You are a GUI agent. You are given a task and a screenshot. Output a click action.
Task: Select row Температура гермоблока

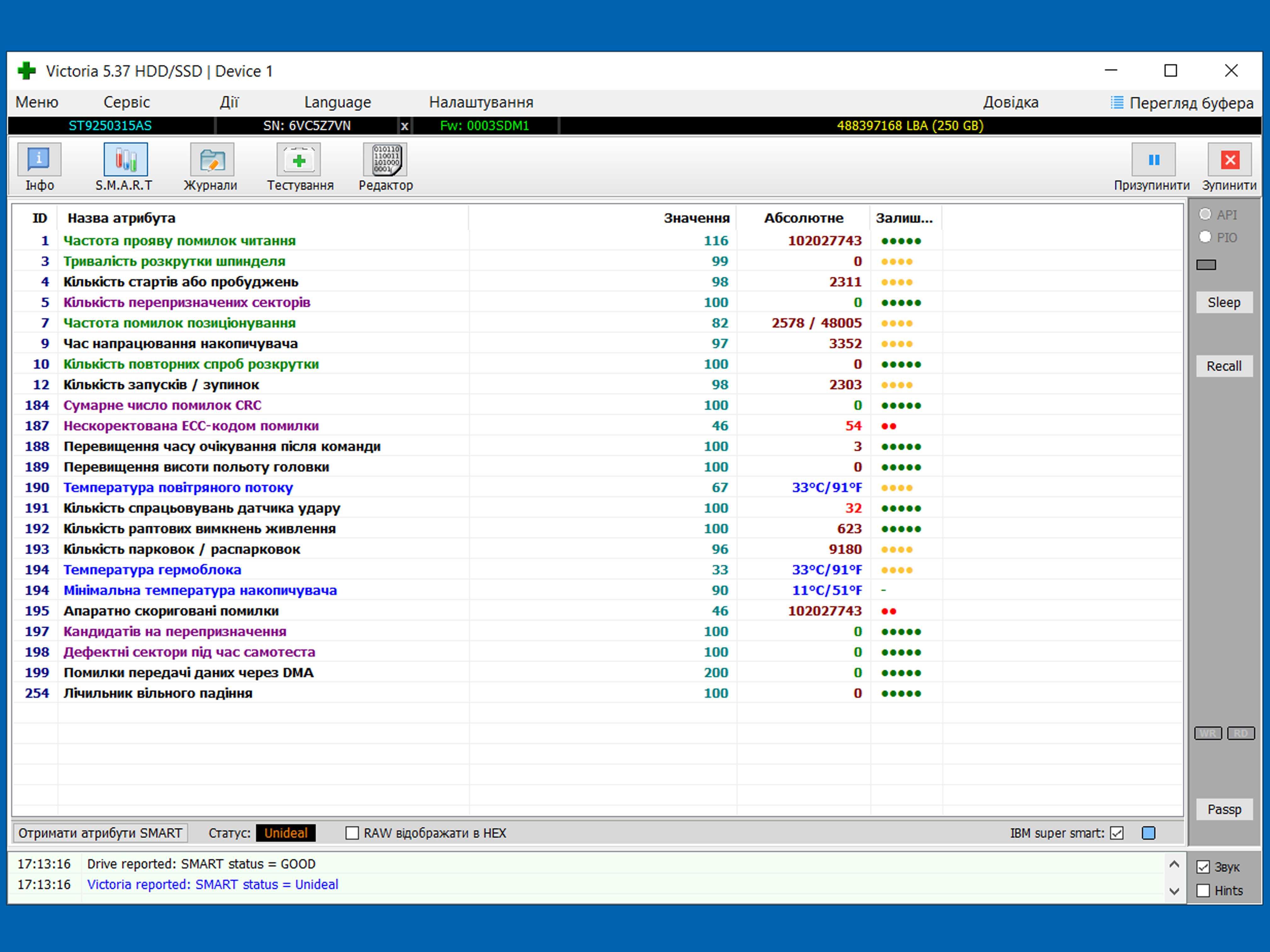pos(597,570)
